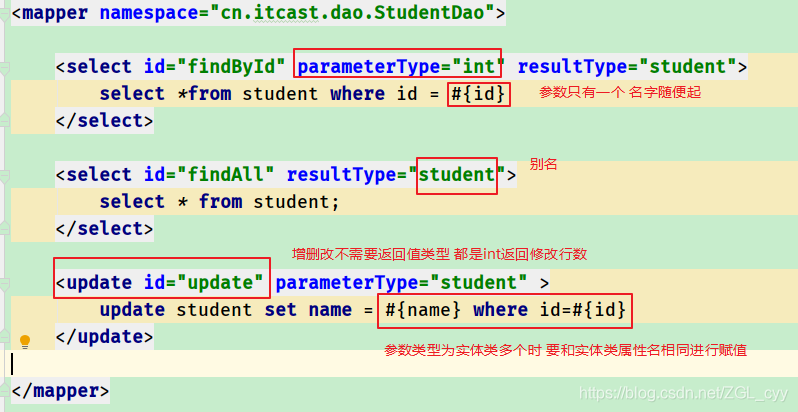The height and width of the screenshot is (412, 798).
Task: Click the #{name} placeholder
Action: (x=423, y=310)
